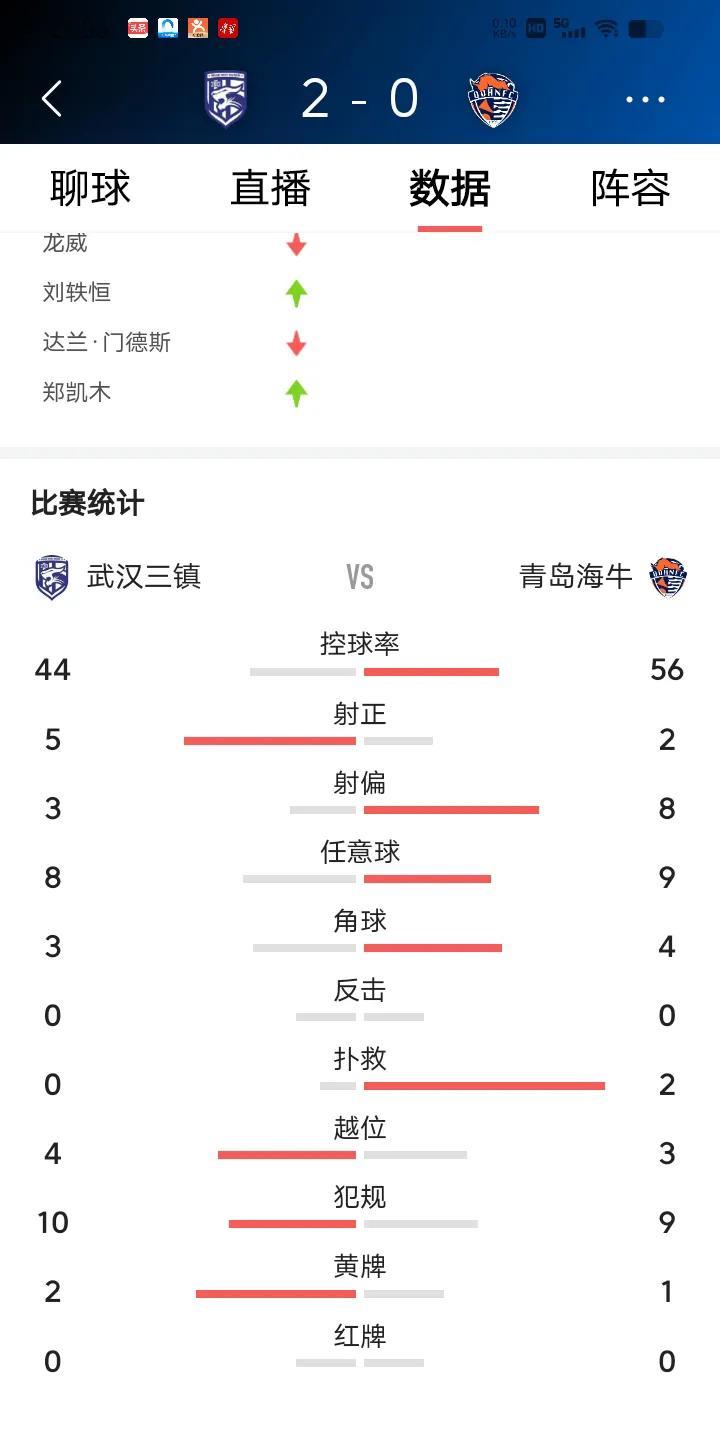This screenshot has width=720, height=1440.
Task: Tap the 青岛海牛 team logo in statistics
Action: click(x=668, y=577)
